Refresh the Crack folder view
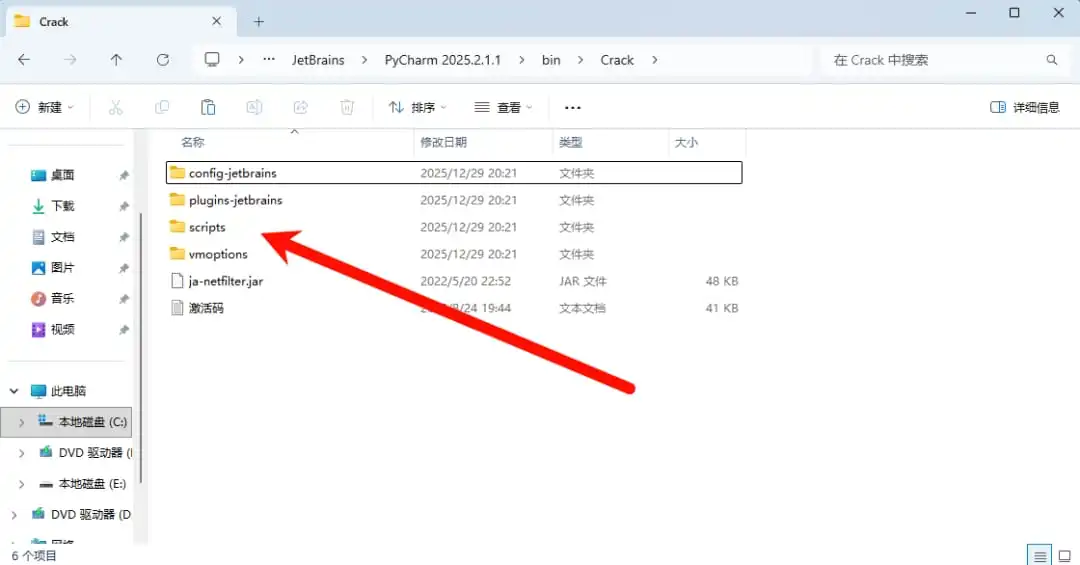Screen dimensions: 1080x565 [x=163, y=60]
